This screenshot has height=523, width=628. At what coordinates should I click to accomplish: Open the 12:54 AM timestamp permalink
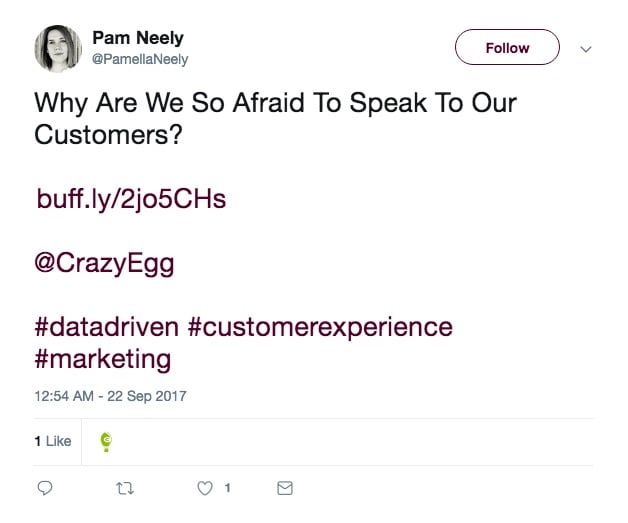66,396
